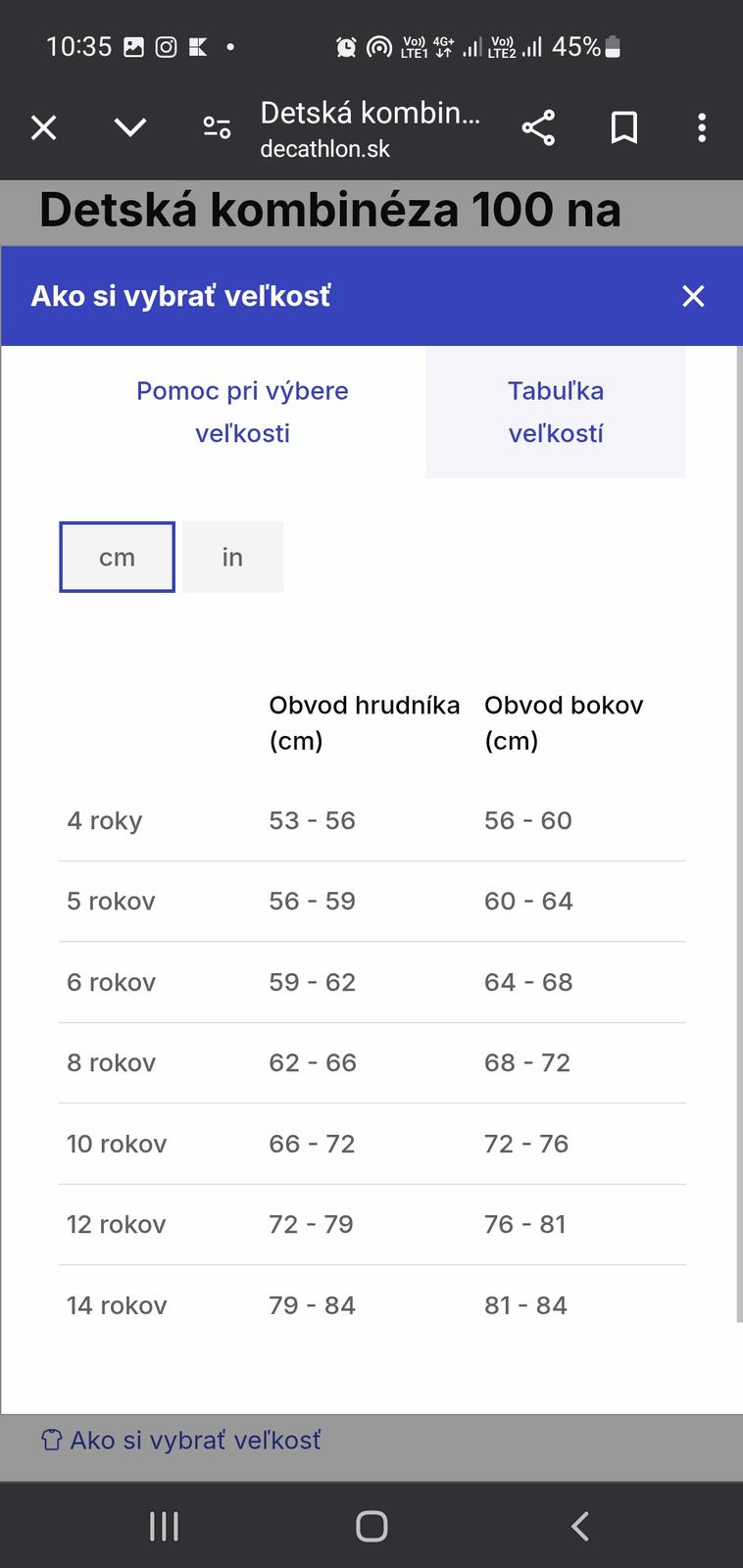This screenshot has height=1568, width=743.
Task: Open site settings tune icon
Action: 217,128
